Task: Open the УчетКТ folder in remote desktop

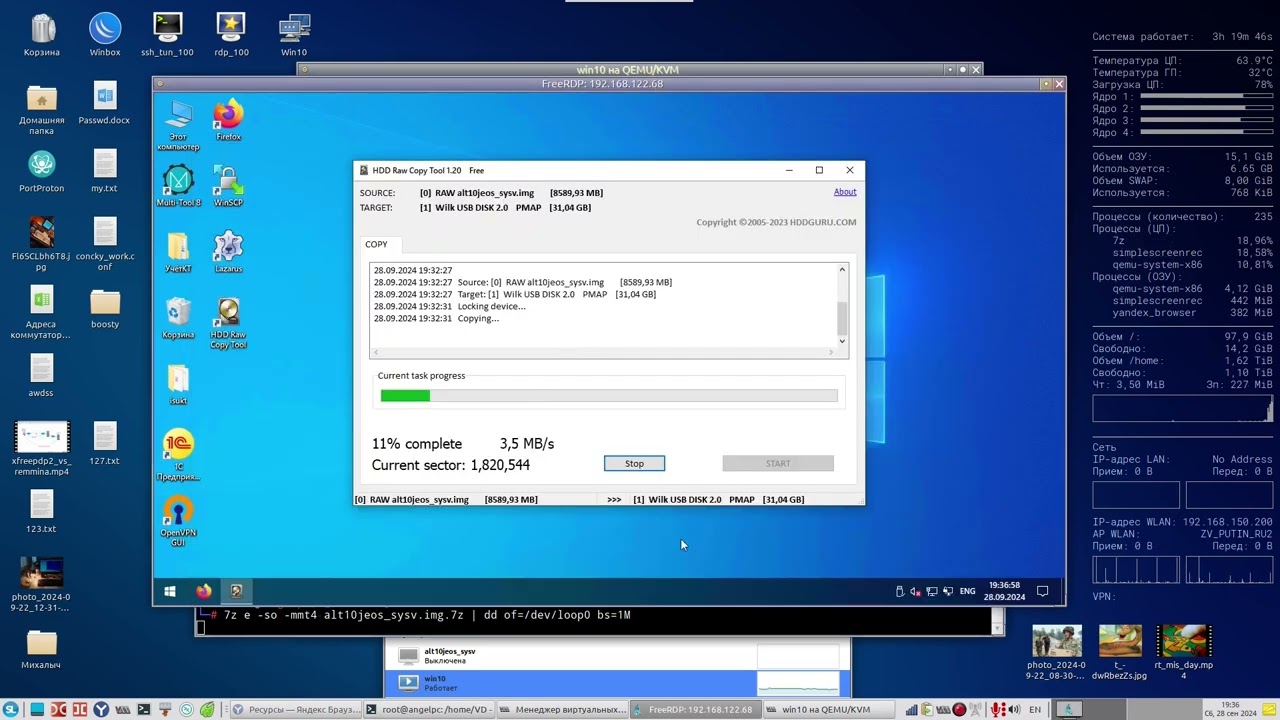Action: [178, 252]
